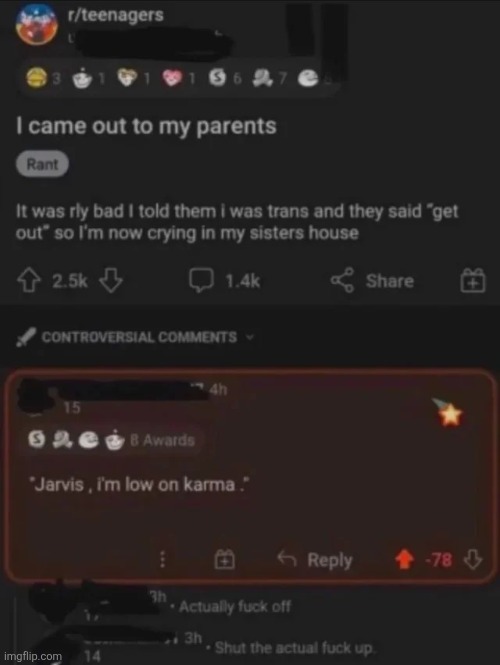The image size is (500, 665).
Task: Reply to the Jarvis karma comment
Action: point(315,560)
